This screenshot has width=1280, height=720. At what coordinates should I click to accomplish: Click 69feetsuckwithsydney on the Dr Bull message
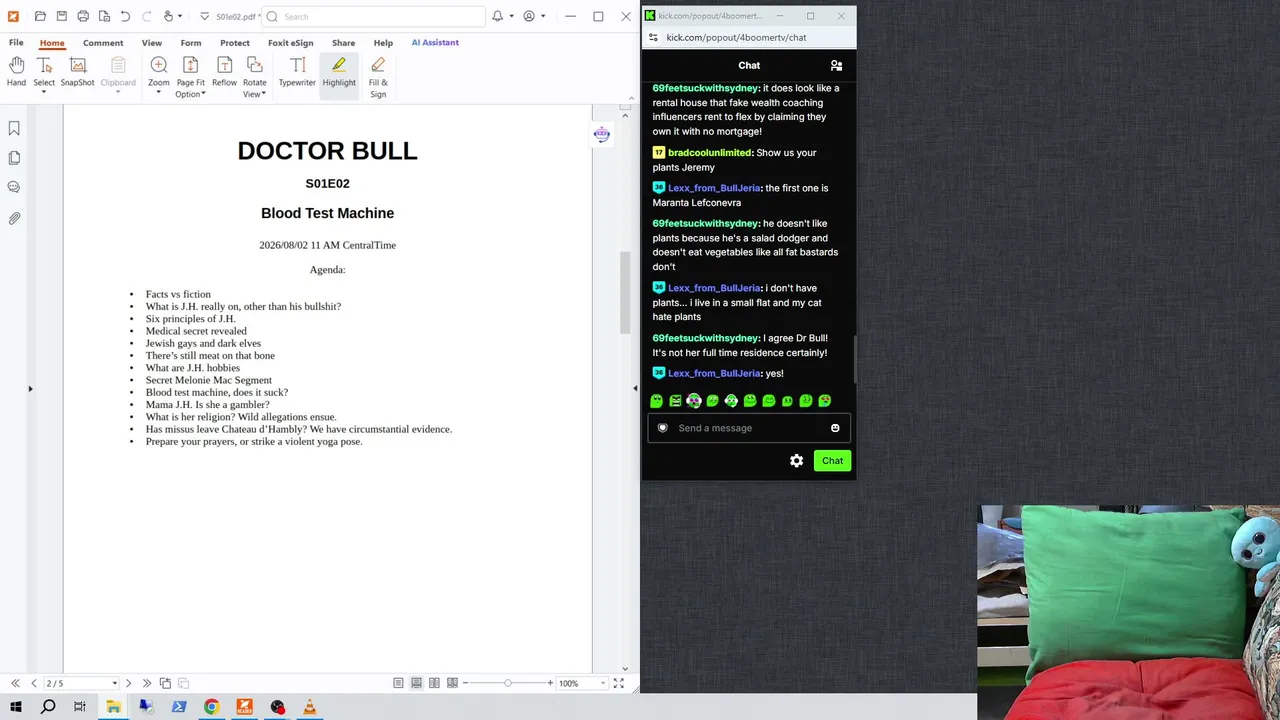pos(706,338)
